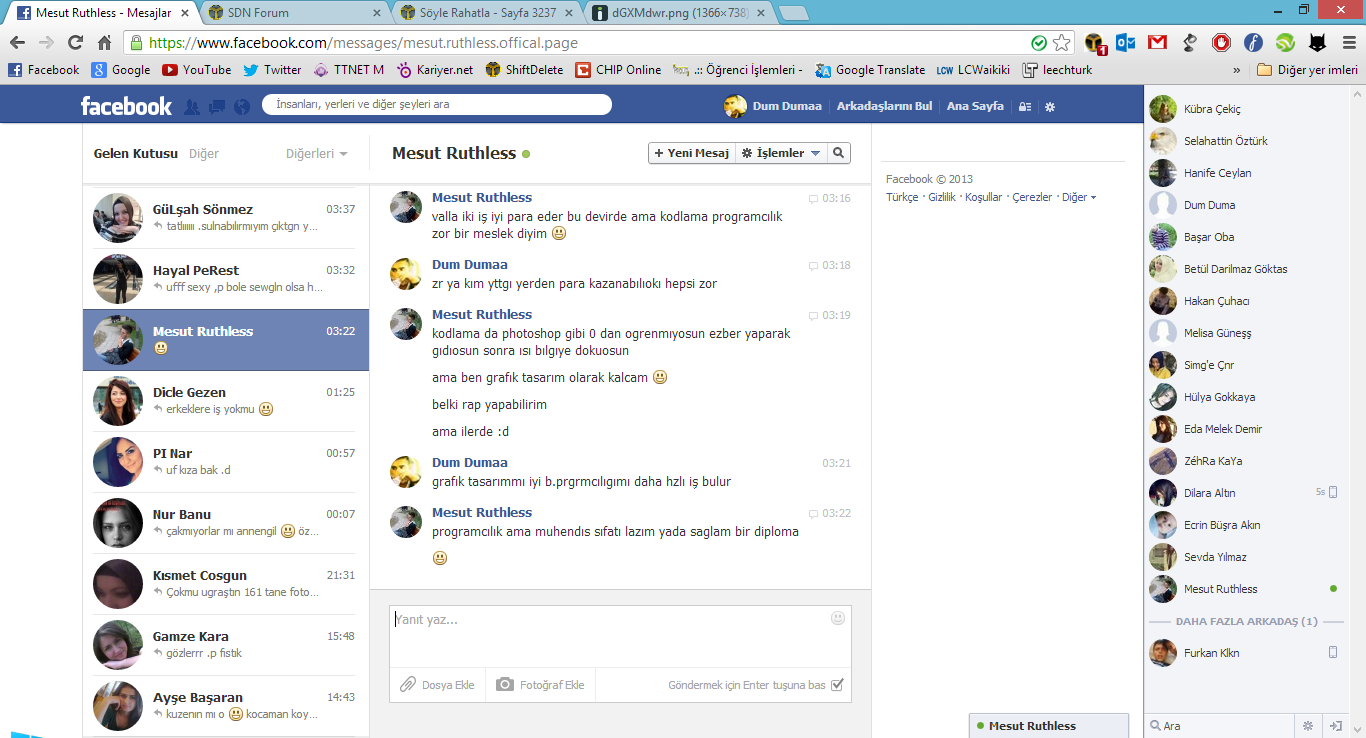Select the Diğer messages tab
This screenshot has width=1366, height=738.
coord(204,154)
